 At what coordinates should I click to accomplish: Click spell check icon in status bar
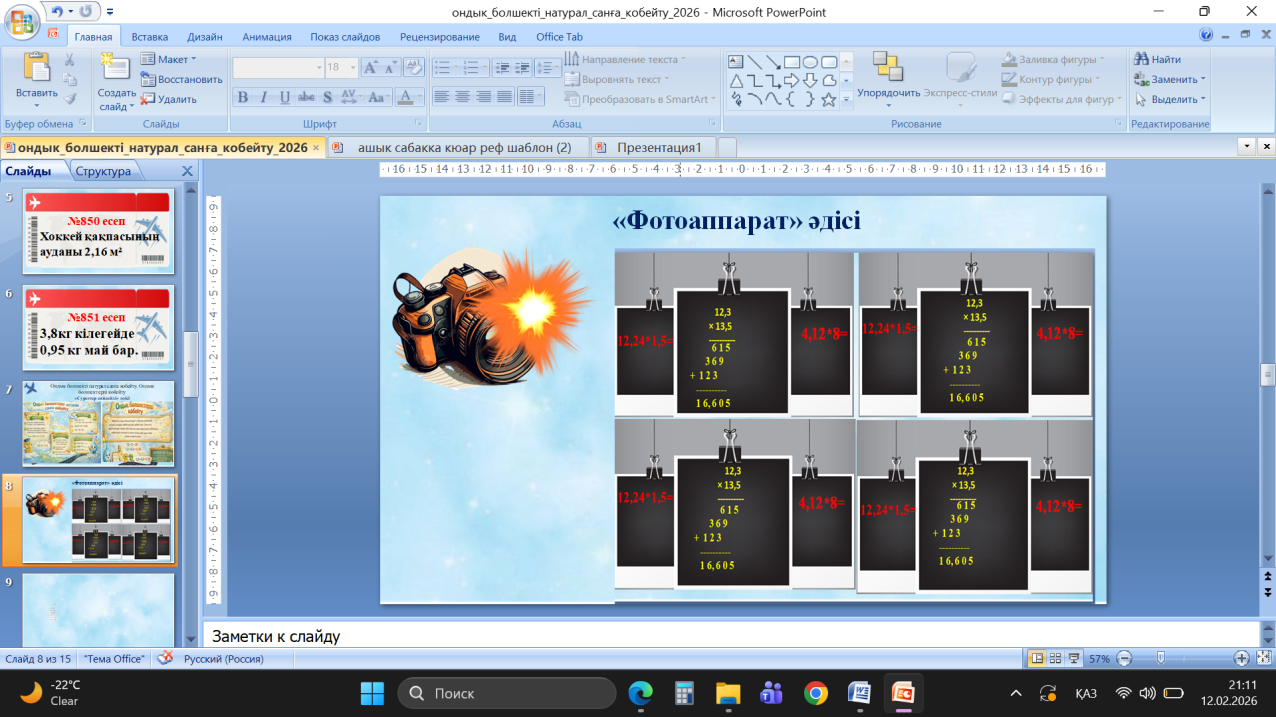click(166, 658)
